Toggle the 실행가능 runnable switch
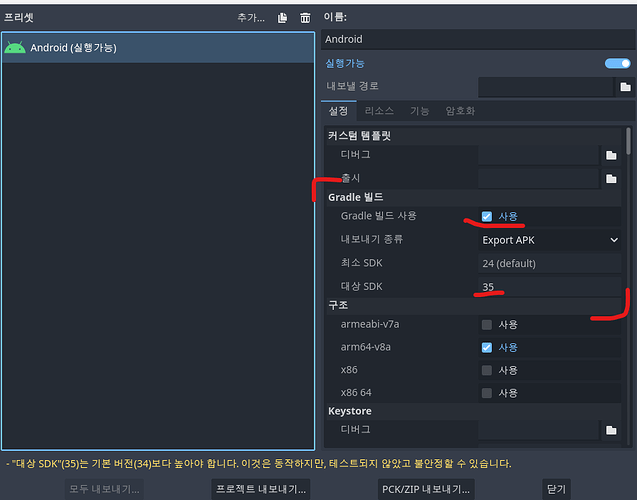 pyautogui.click(x=617, y=63)
